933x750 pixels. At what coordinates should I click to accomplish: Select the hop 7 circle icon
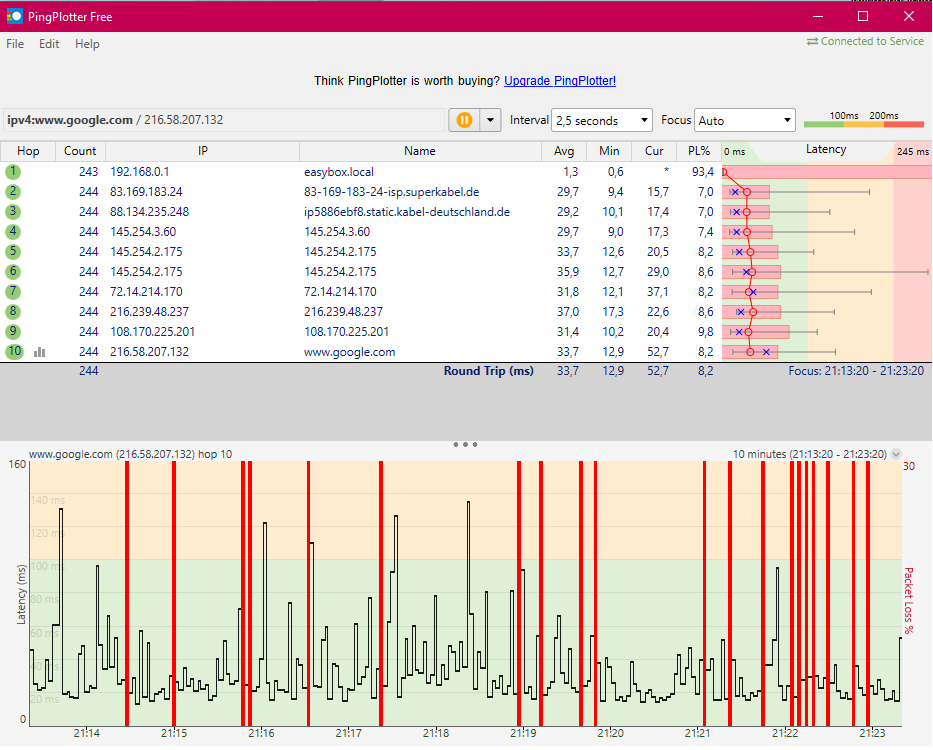click(13, 291)
